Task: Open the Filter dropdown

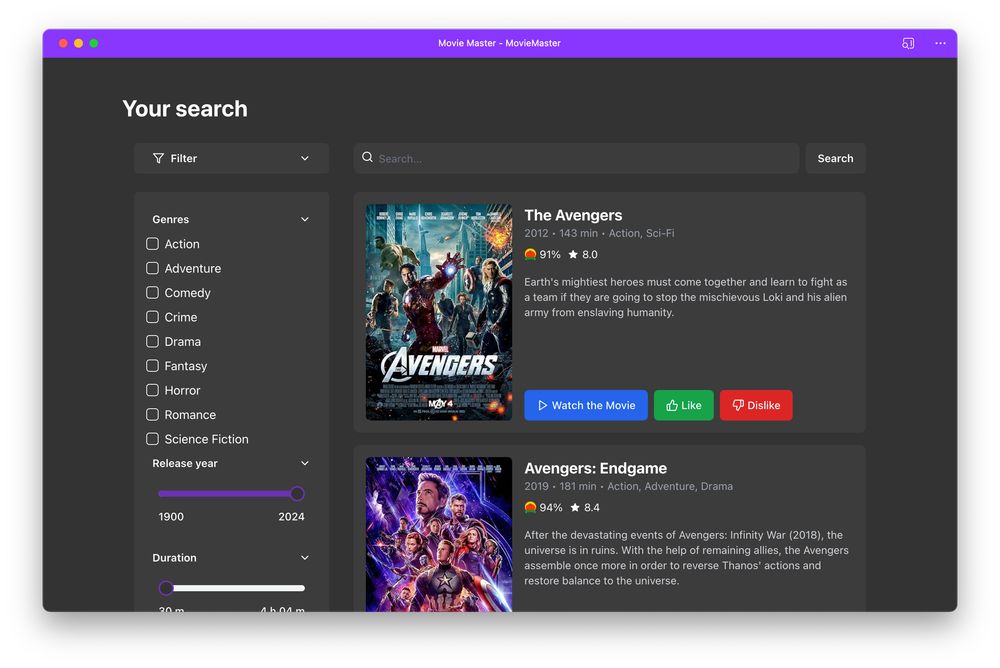Action: pos(232,158)
